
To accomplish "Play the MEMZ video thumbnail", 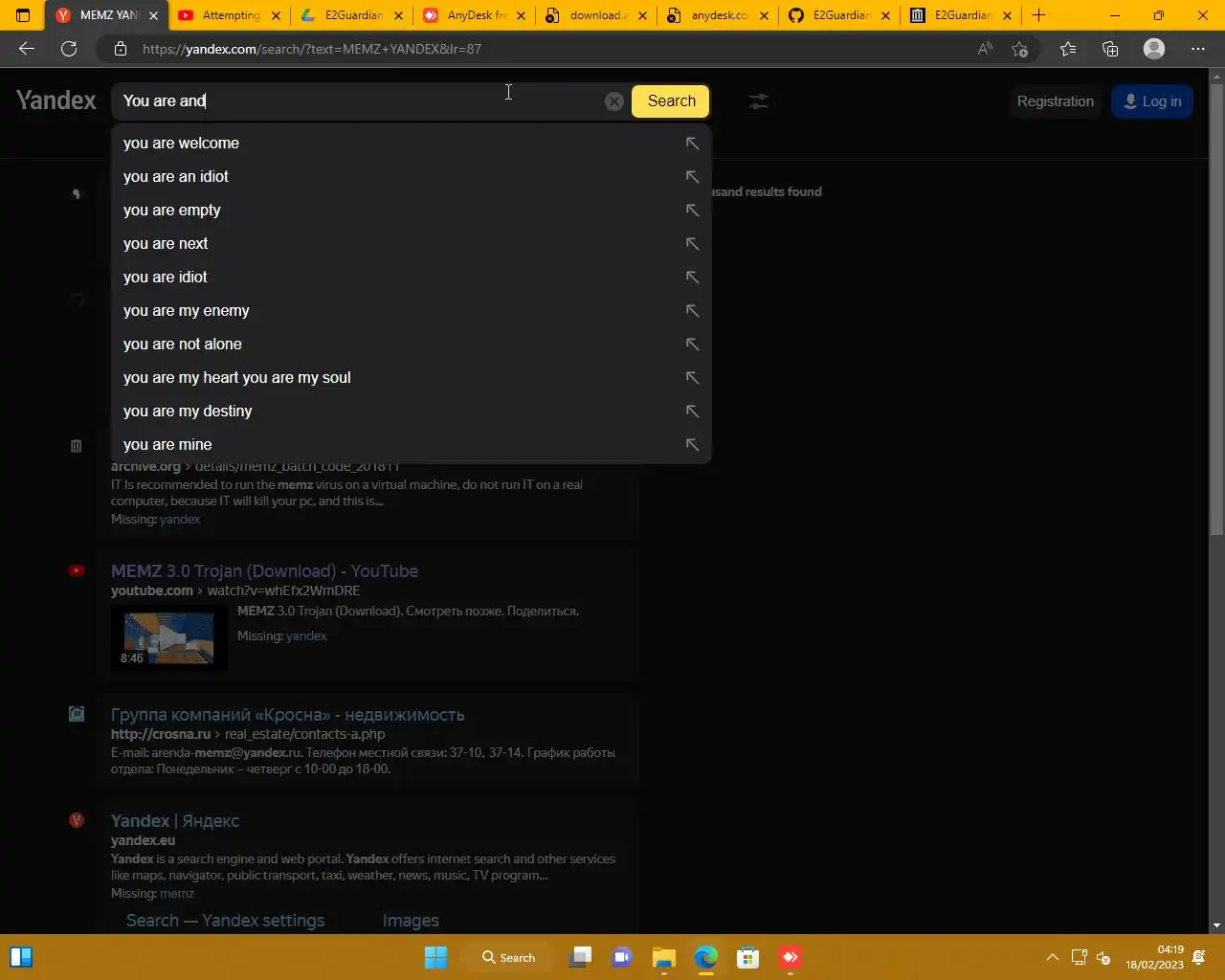I will coord(169,637).
